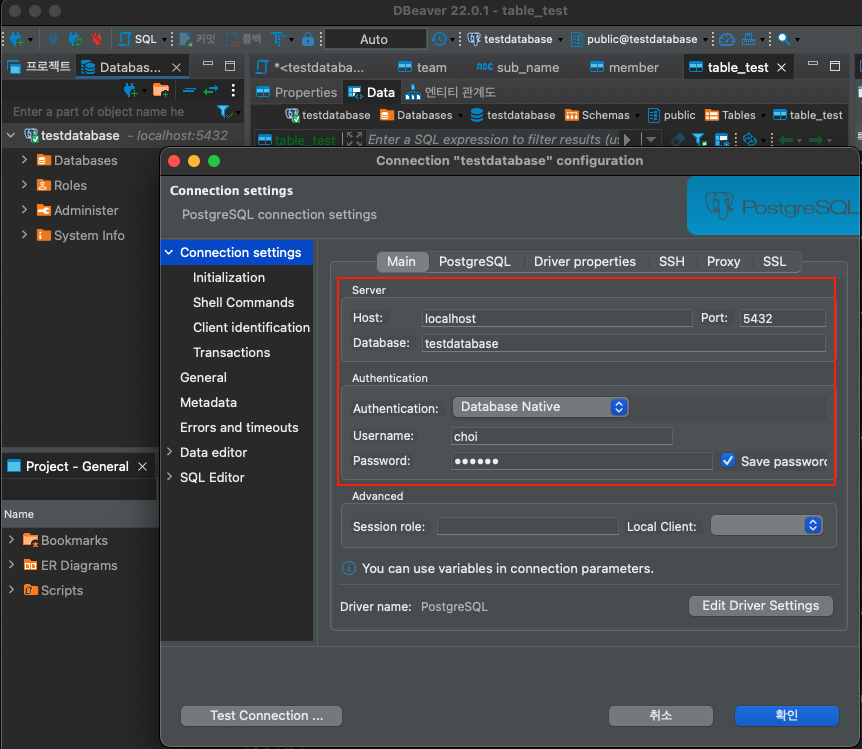Open the Authentication Database Native dropdown

540,407
